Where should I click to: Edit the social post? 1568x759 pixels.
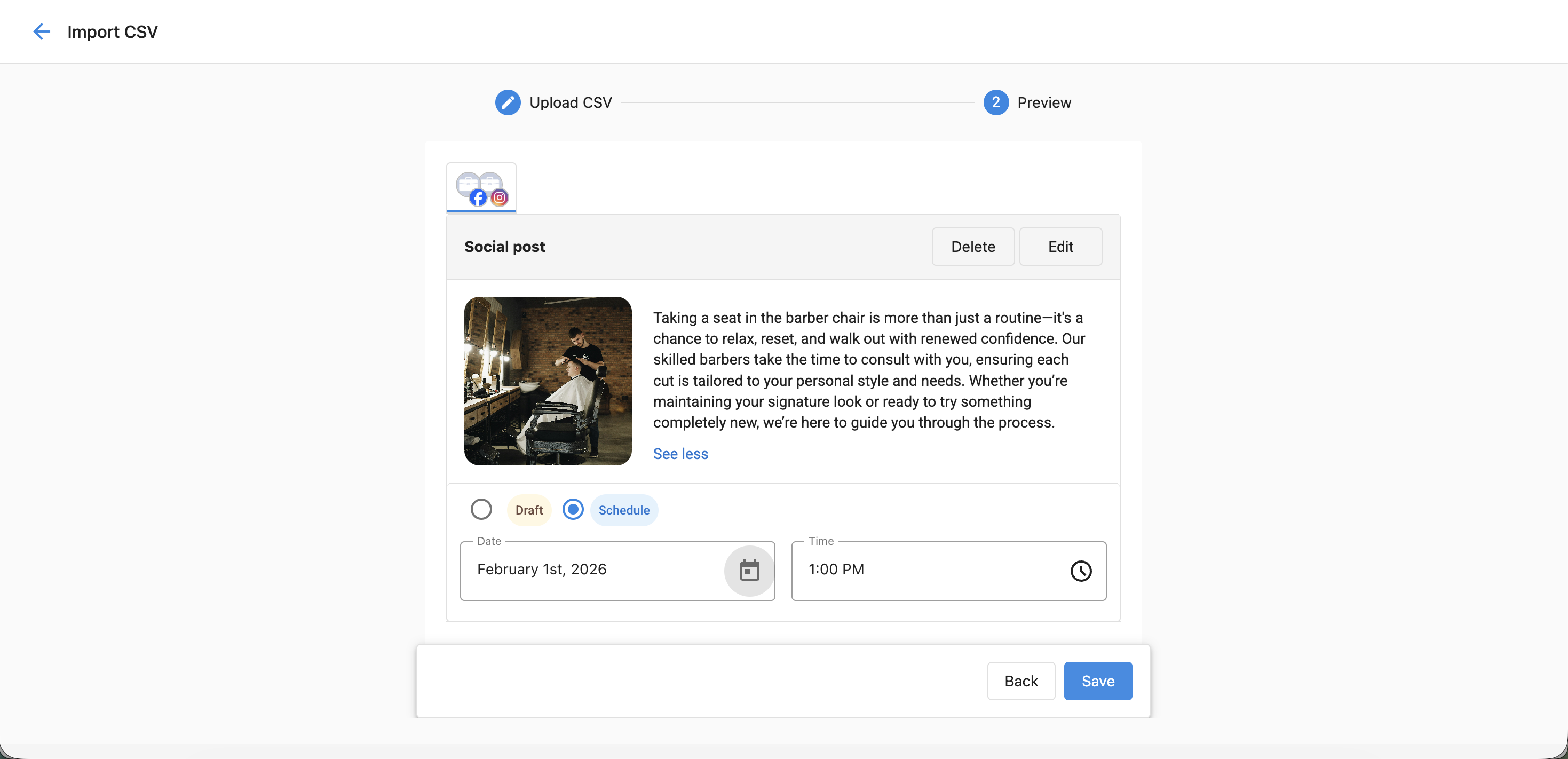[x=1060, y=247]
